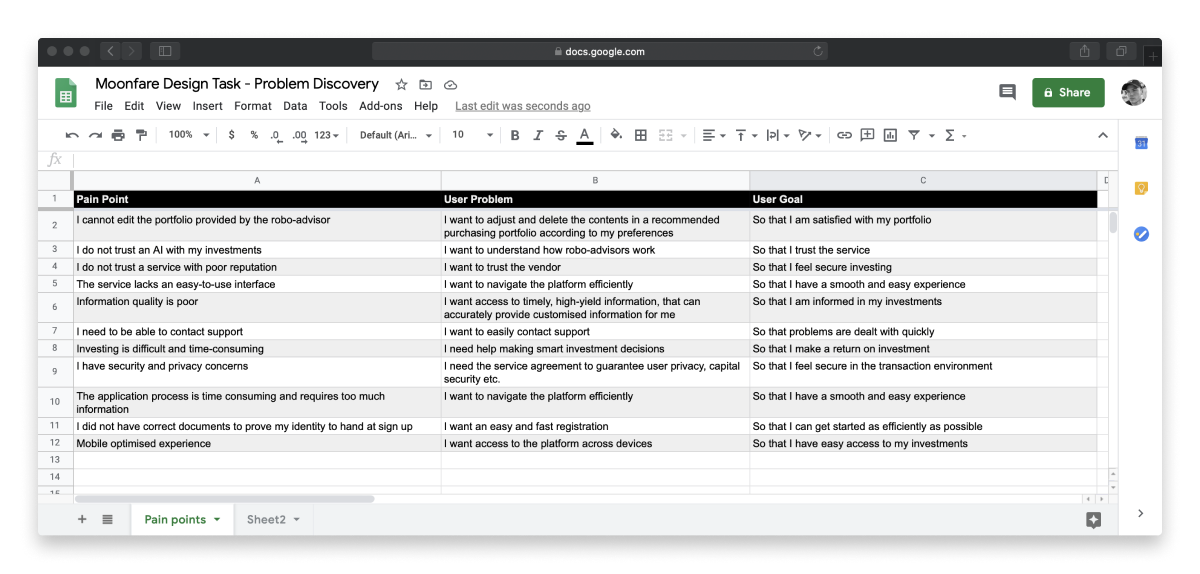The image size is (1200, 574).
Task: Hide the side panel with arrow
Action: (x=1141, y=513)
